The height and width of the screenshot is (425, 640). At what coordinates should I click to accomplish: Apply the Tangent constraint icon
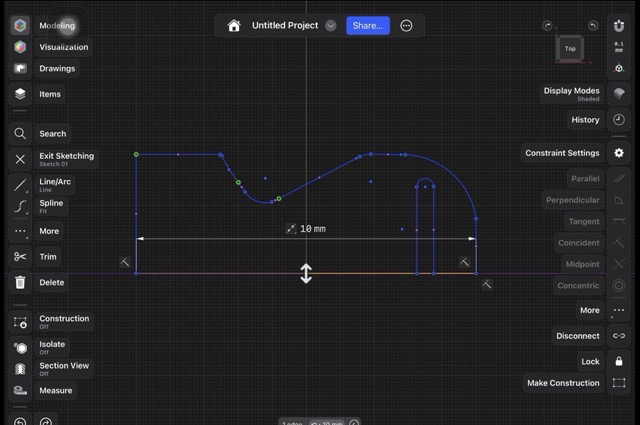pyautogui.click(x=619, y=221)
